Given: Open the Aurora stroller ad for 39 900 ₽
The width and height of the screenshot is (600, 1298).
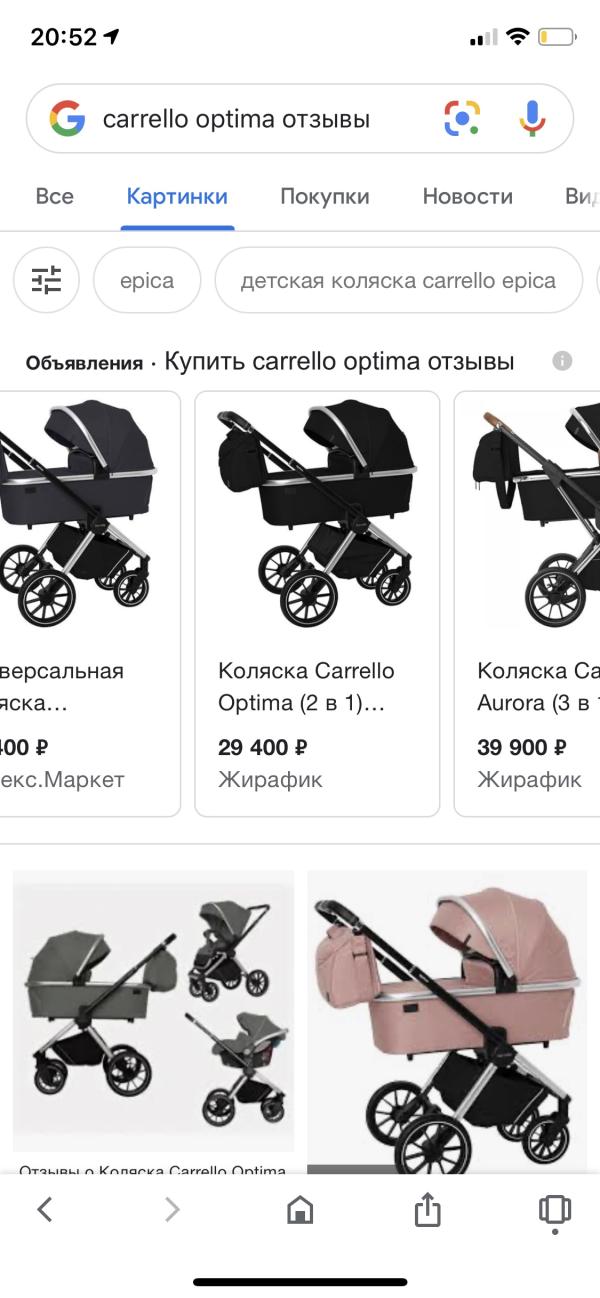Looking at the screenshot, I should click(527, 604).
